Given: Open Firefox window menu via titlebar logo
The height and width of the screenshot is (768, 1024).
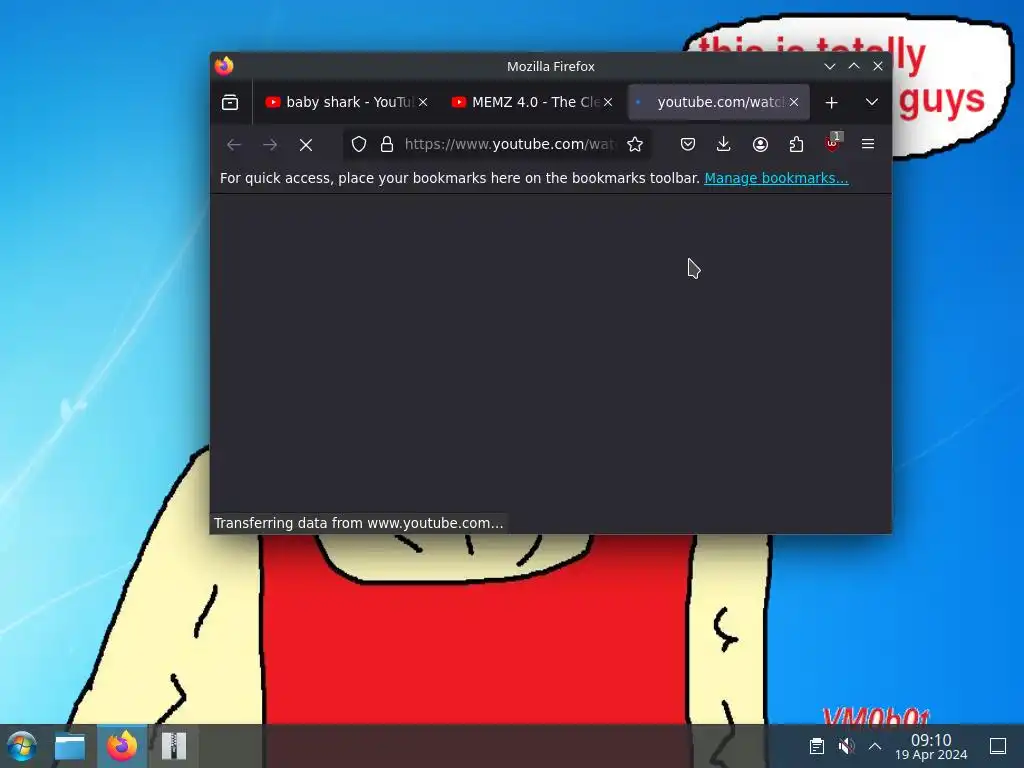Looking at the screenshot, I should click(x=224, y=66).
